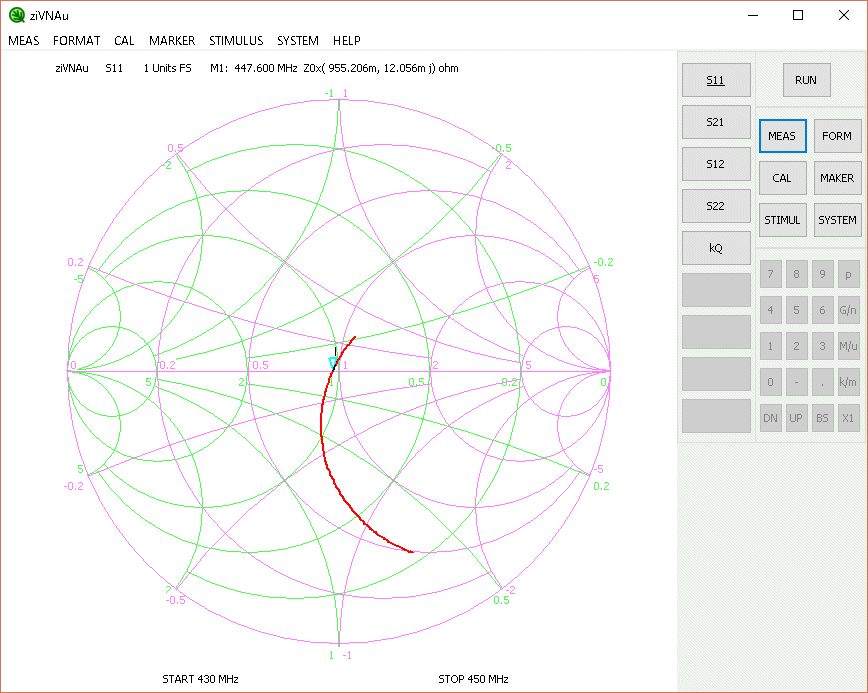This screenshot has height=693, width=868.
Task: Click the X1 keypad key
Action: click(x=849, y=418)
